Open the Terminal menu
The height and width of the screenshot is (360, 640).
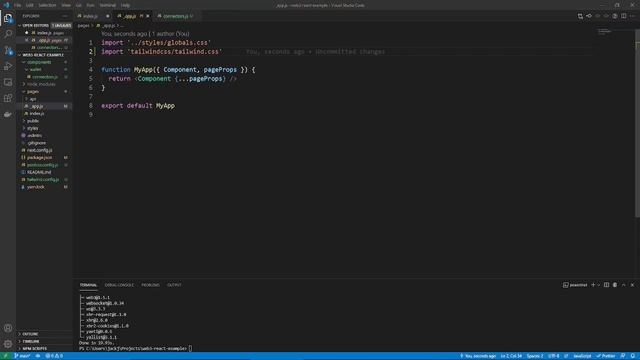[107, 5]
